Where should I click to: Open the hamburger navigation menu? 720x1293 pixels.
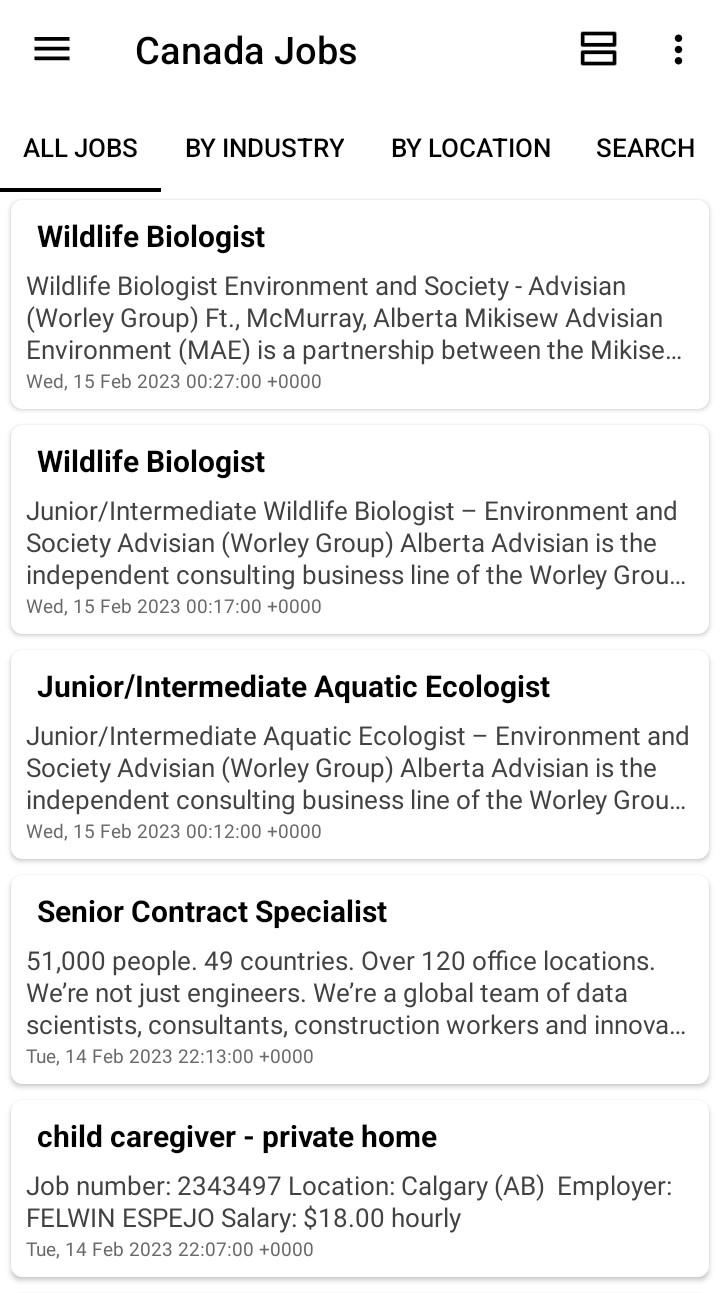(x=52, y=49)
